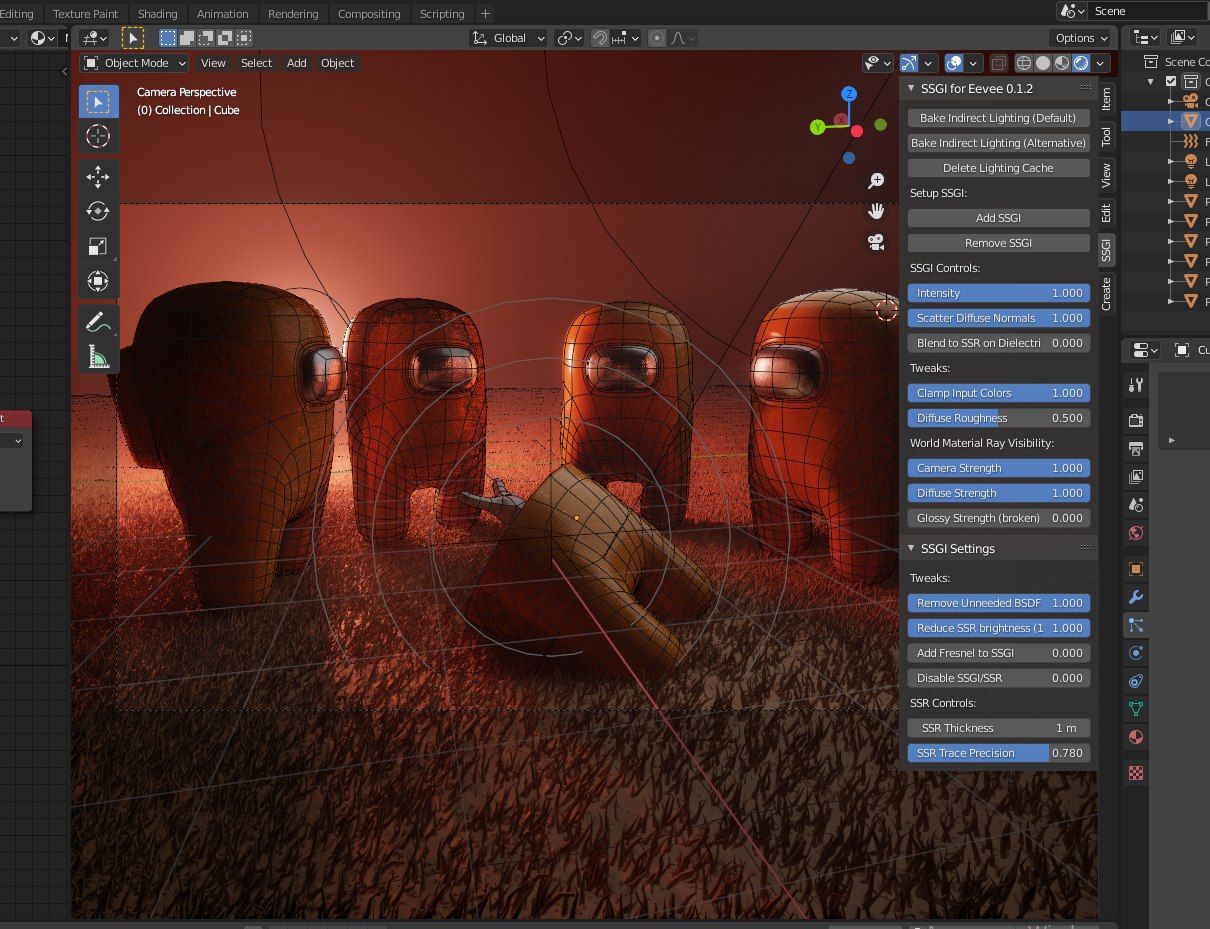Open Global transform orientation dropdown
Image resolution: width=1210 pixels, height=929 pixels.
click(509, 38)
